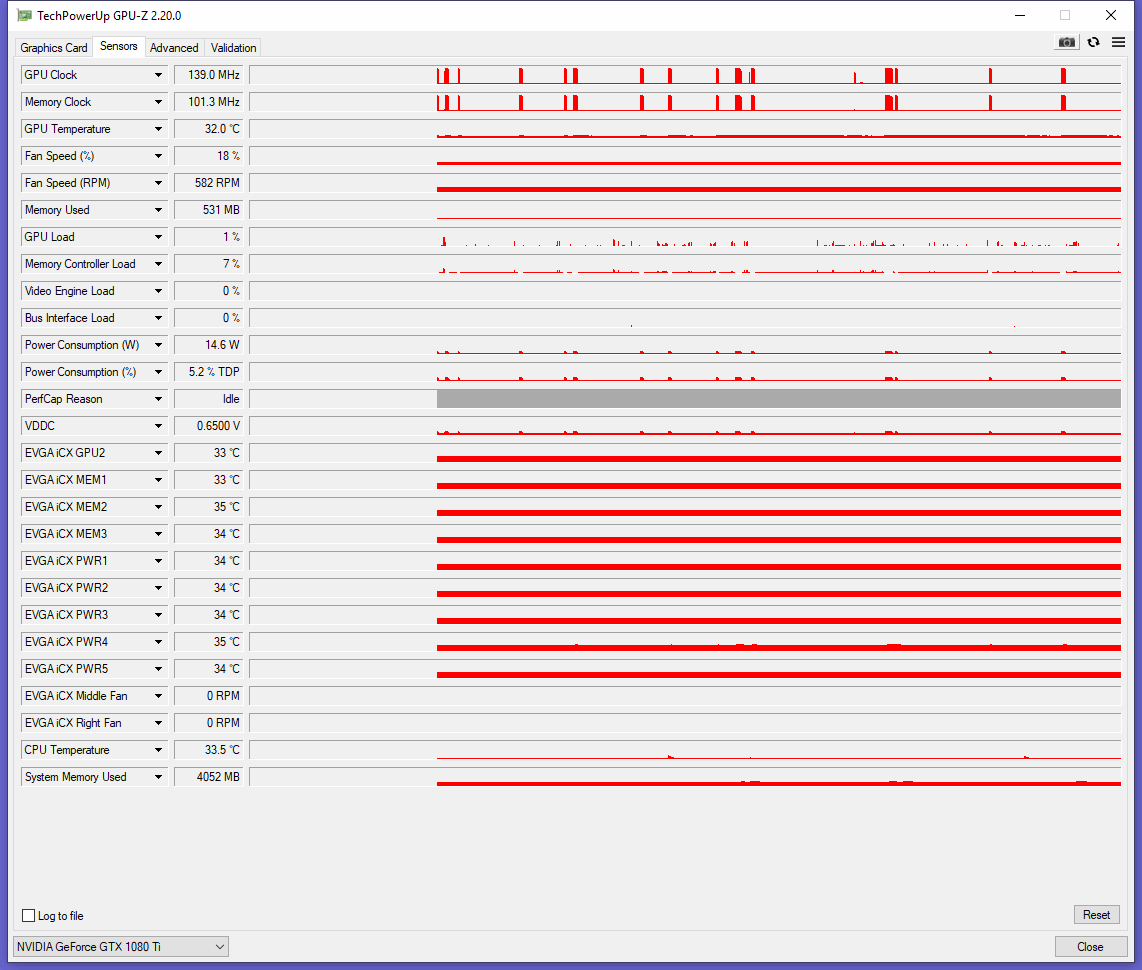Open the Advanced tab
Viewport: 1142px width, 970px height.
[174, 48]
